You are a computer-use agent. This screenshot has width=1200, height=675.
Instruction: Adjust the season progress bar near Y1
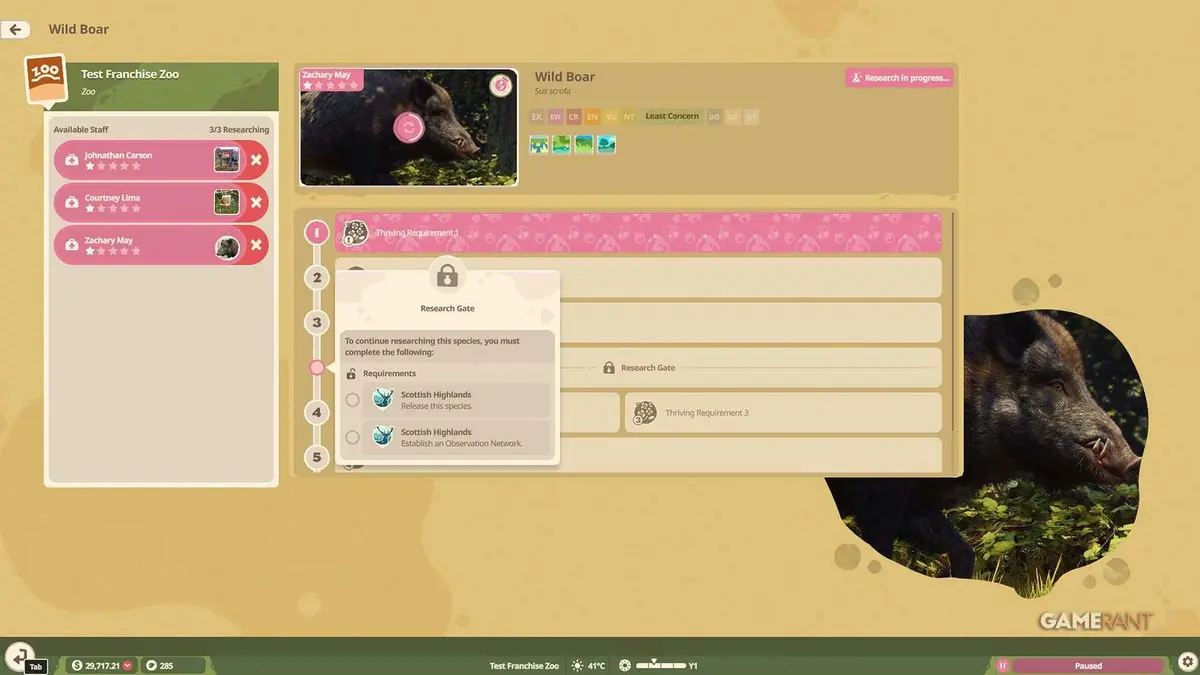click(x=660, y=665)
